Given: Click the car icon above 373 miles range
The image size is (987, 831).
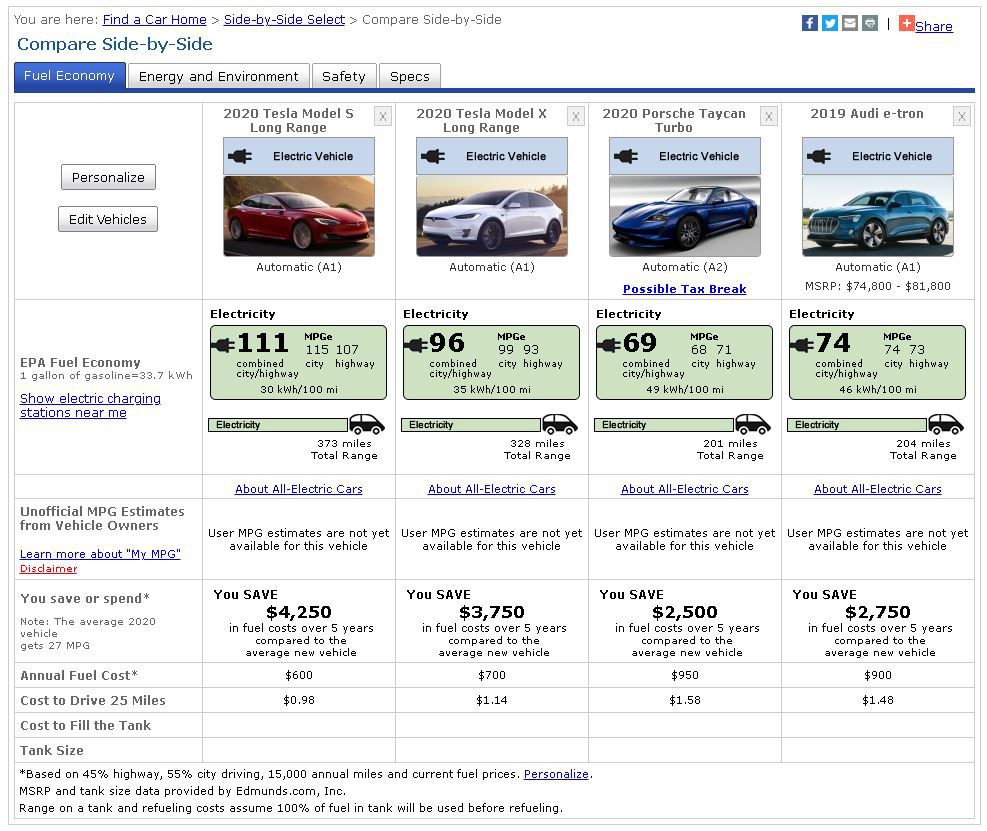Looking at the screenshot, I should (x=367, y=424).
